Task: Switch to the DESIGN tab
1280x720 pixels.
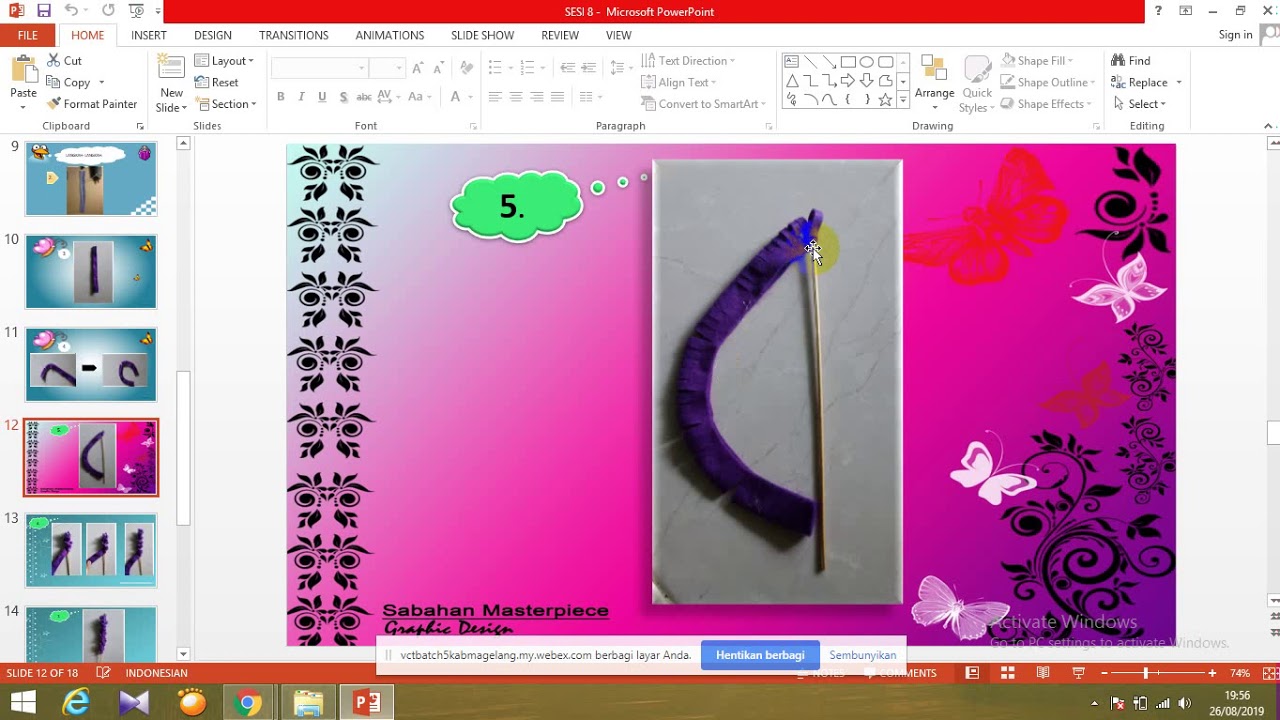Action: click(x=213, y=35)
